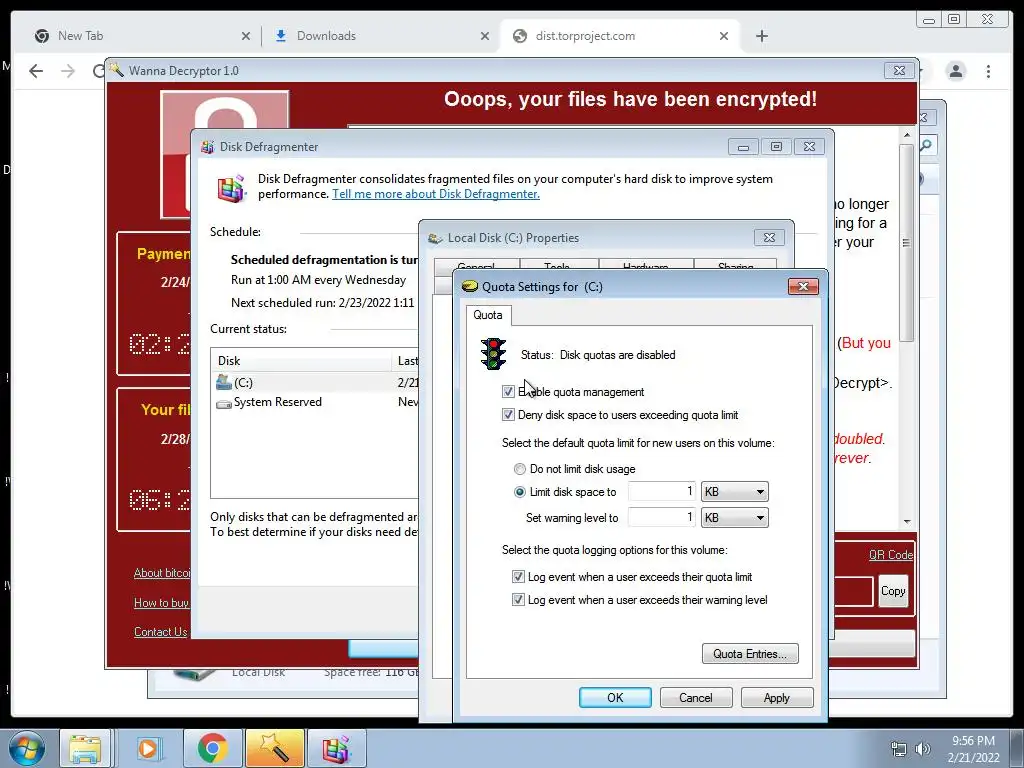Toggle log event for exceeded quota limit

pyautogui.click(x=518, y=577)
